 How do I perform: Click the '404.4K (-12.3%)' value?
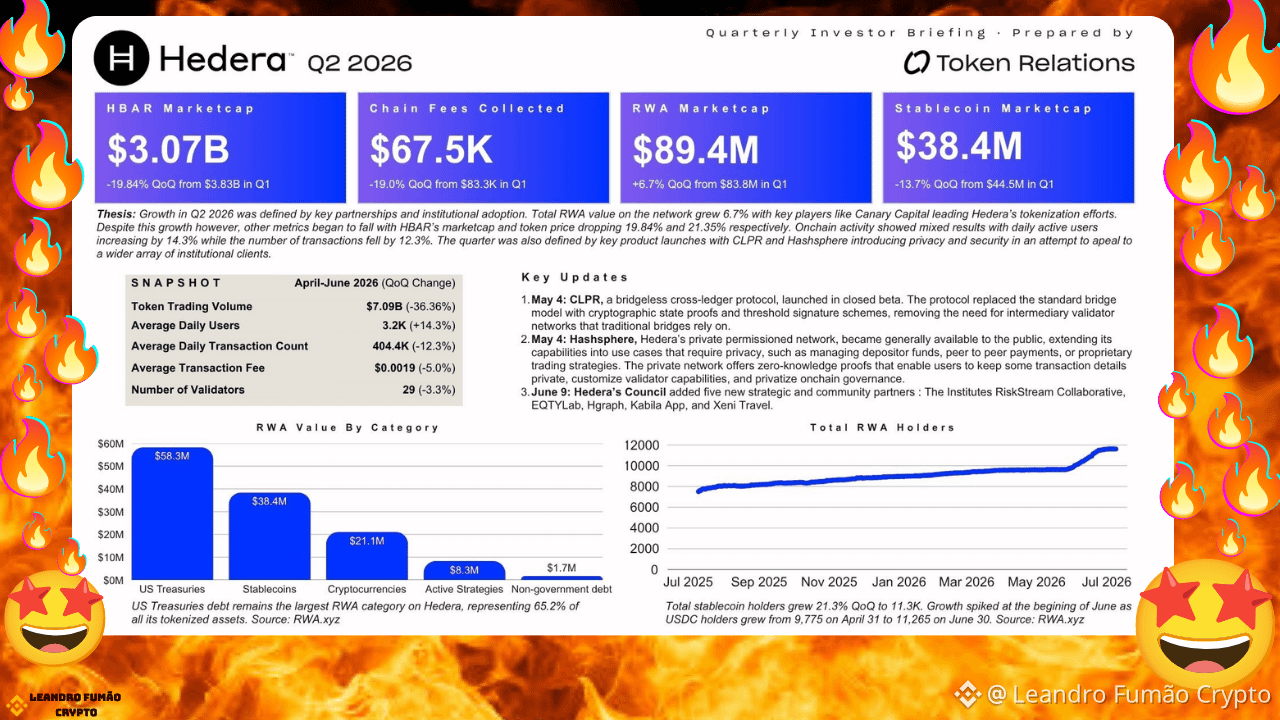pos(414,346)
